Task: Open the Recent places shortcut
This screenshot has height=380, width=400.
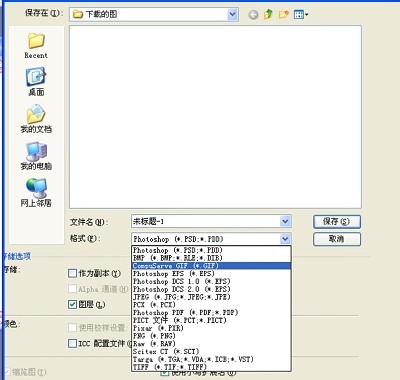Action: [36, 46]
